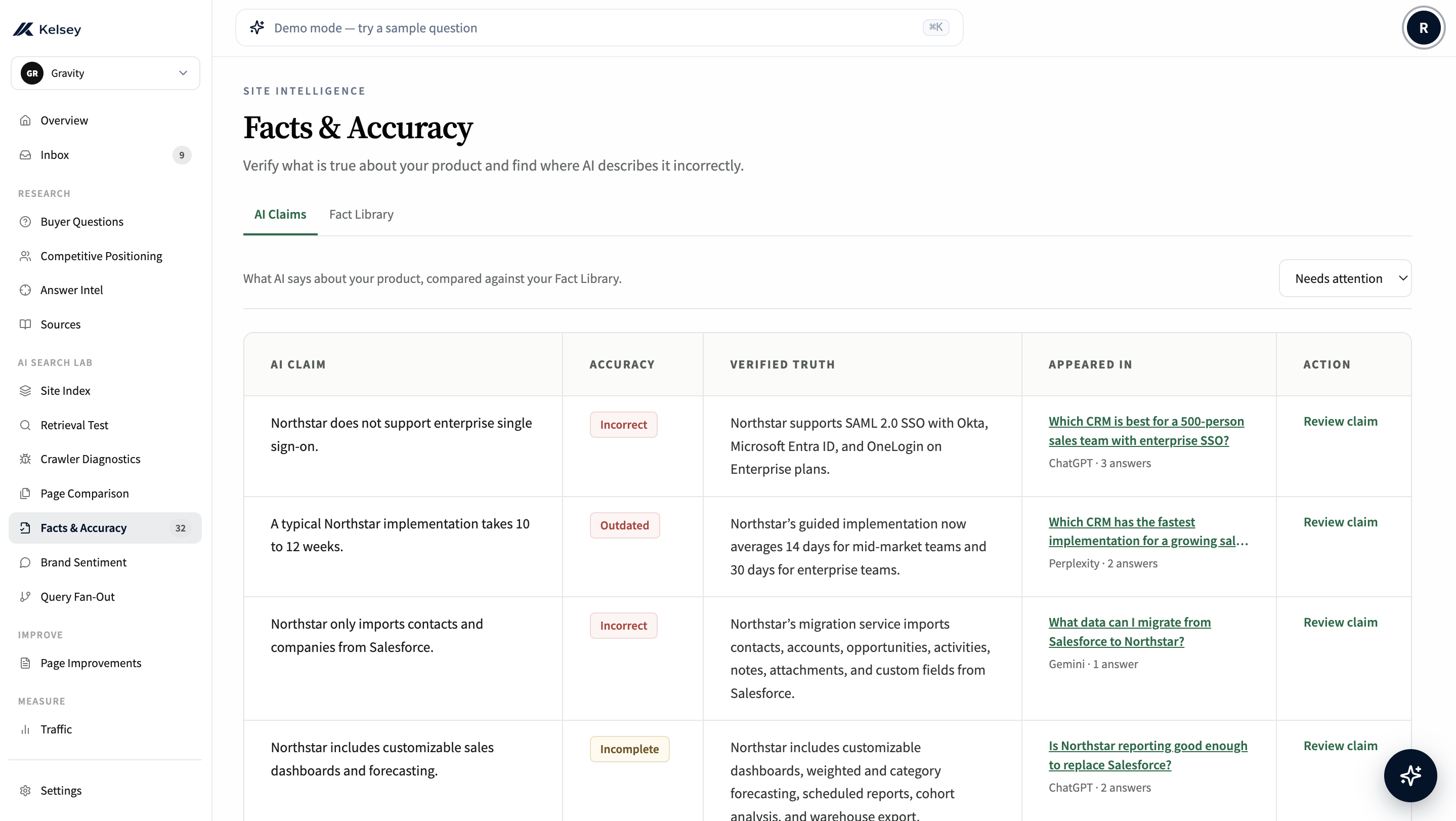The image size is (1456, 821).
Task: Open 'Is Northstar reporting good enough' link
Action: click(1148, 755)
